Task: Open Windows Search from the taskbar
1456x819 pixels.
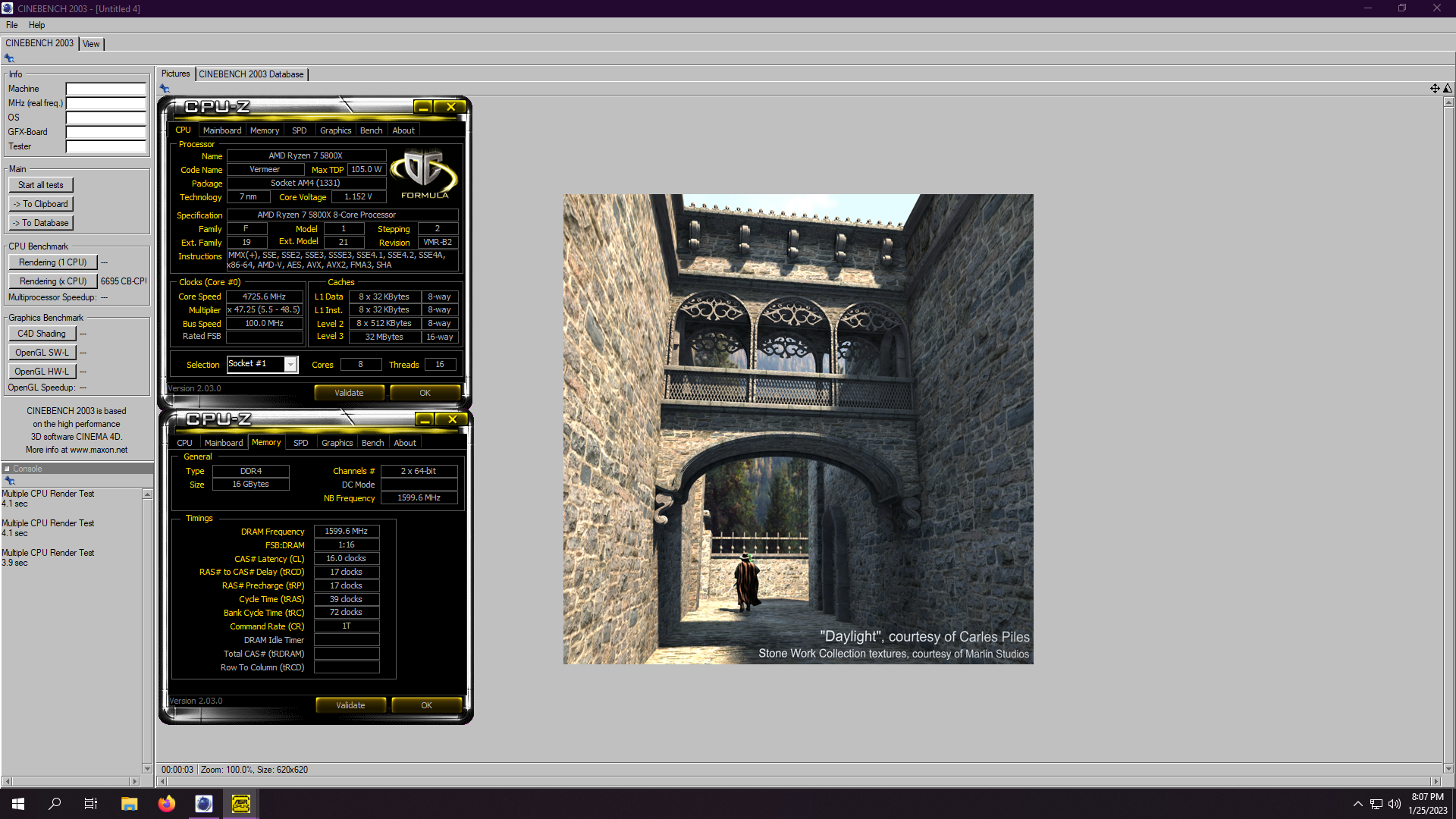Action: (55, 804)
